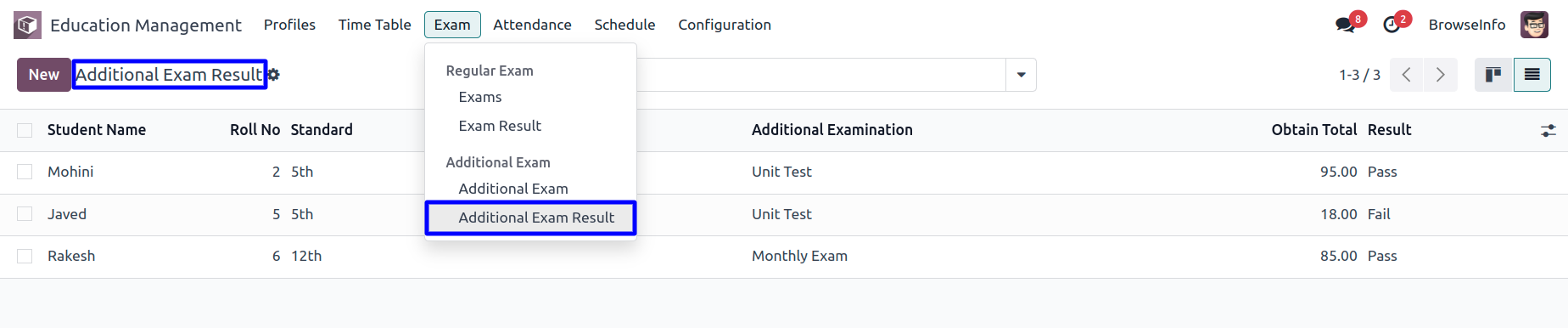Viewport: 1568px width, 328px height.
Task: Open the Attendance menu
Action: coord(532,25)
